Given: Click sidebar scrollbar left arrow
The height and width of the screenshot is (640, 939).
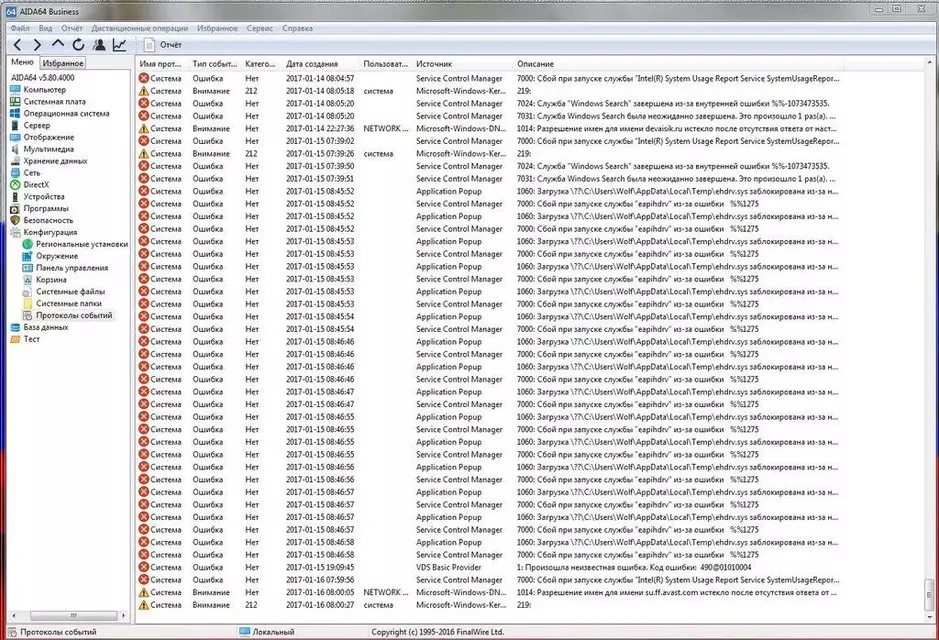Looking at the screenshot, I should point(14,615).
